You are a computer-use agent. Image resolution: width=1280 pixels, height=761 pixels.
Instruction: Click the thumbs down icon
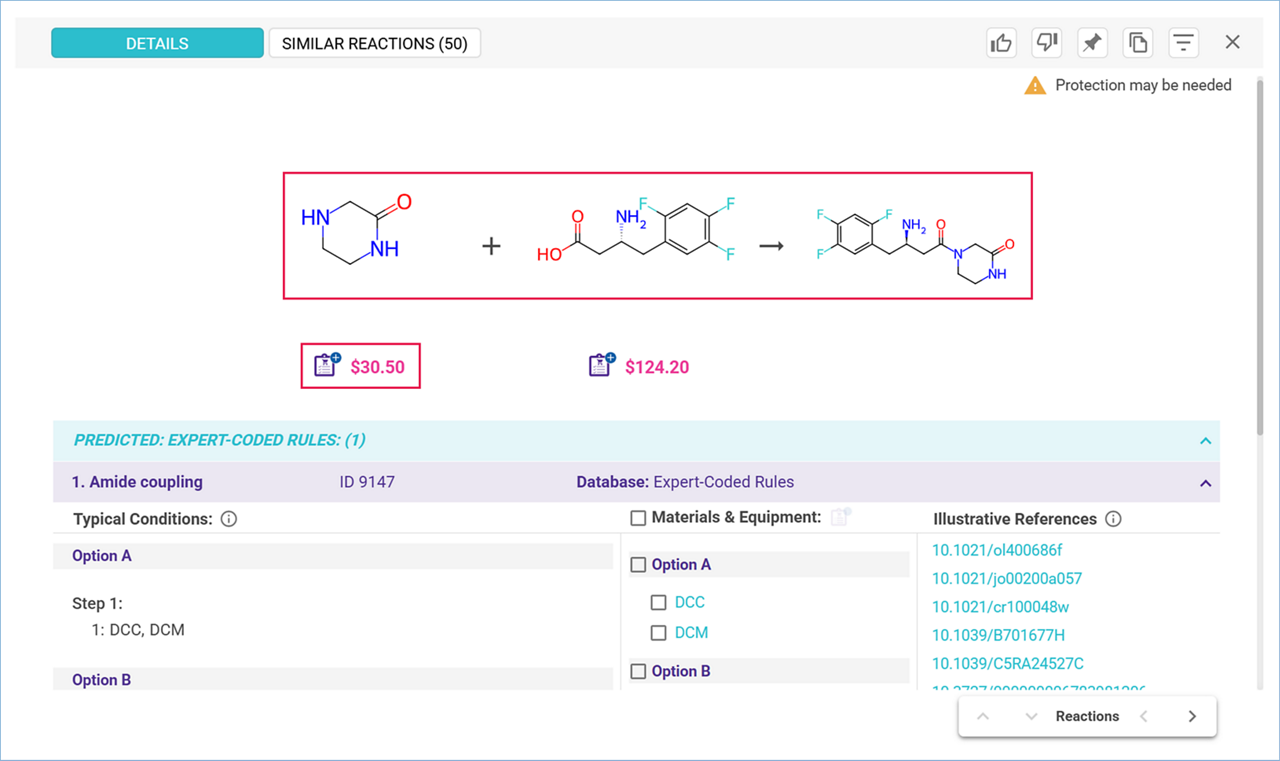[x=1046, y=42]
